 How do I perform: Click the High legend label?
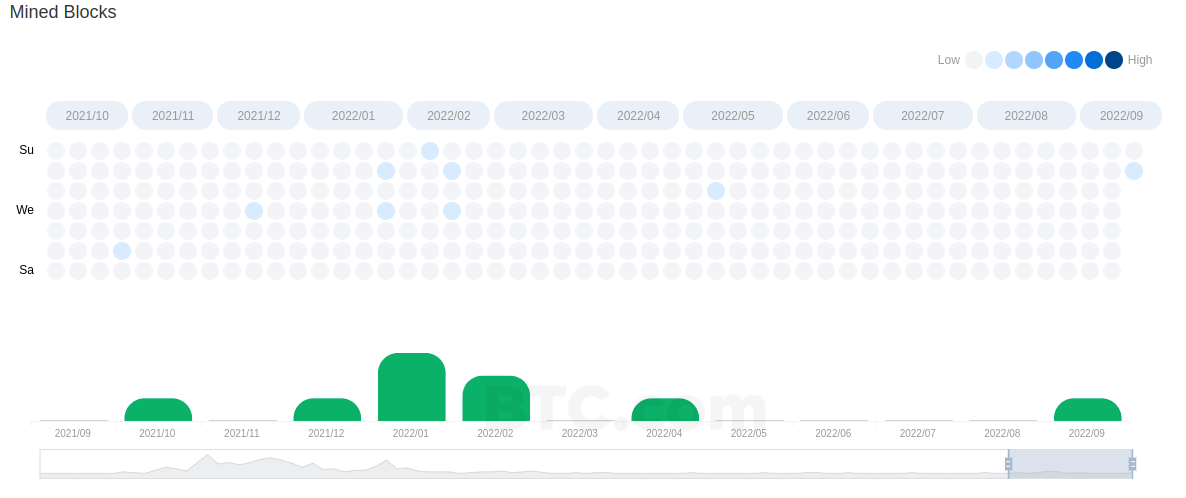click(1140, 60)
